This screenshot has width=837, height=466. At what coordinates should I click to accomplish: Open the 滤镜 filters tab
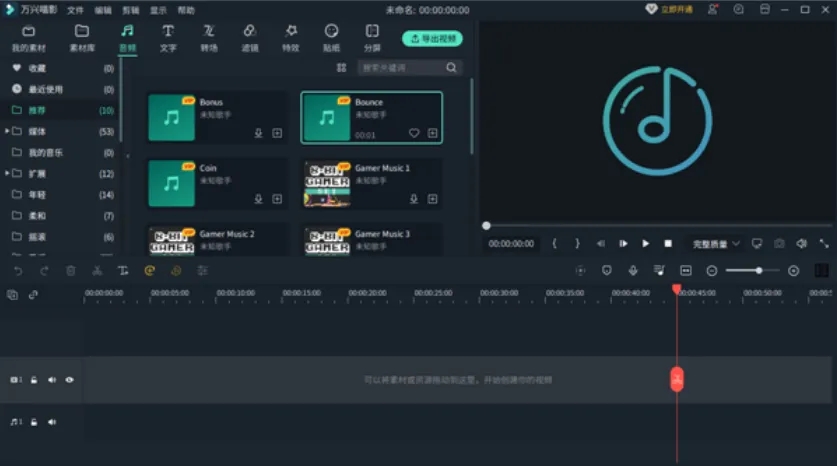tap(249, 38)
